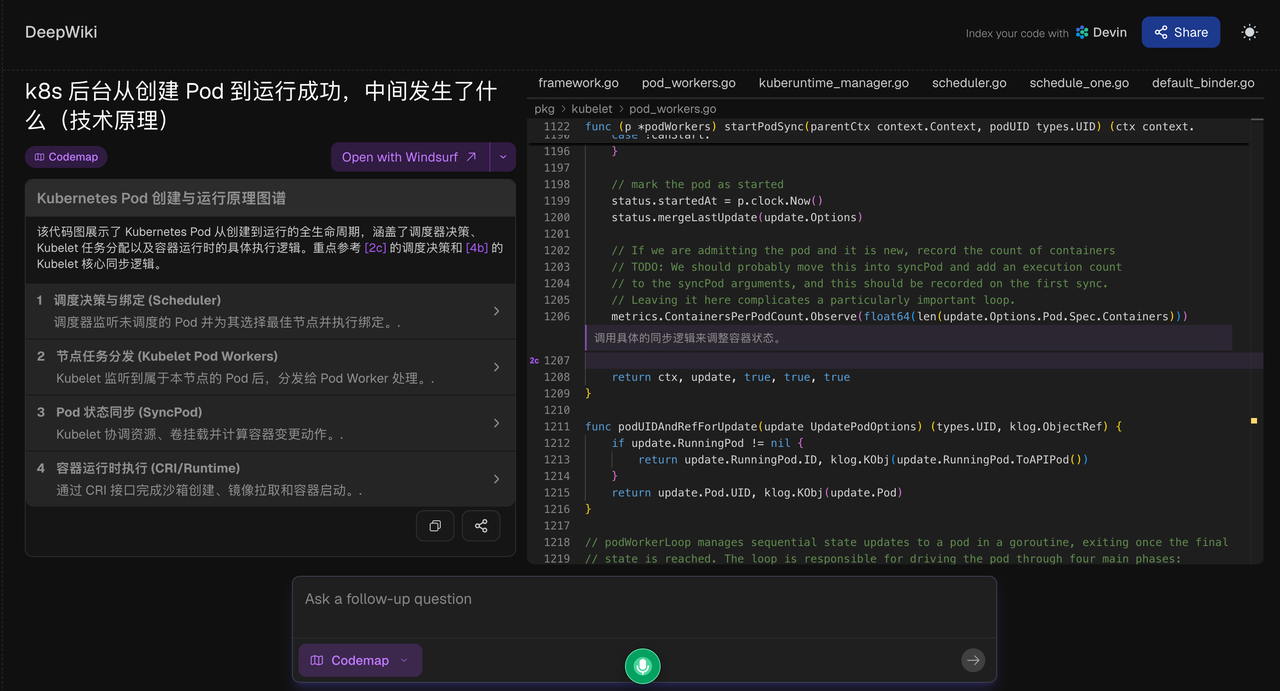This screenshot has width=1280, height=691.
Task: Click the copy icon below the codemap
Action: (435, 526)
